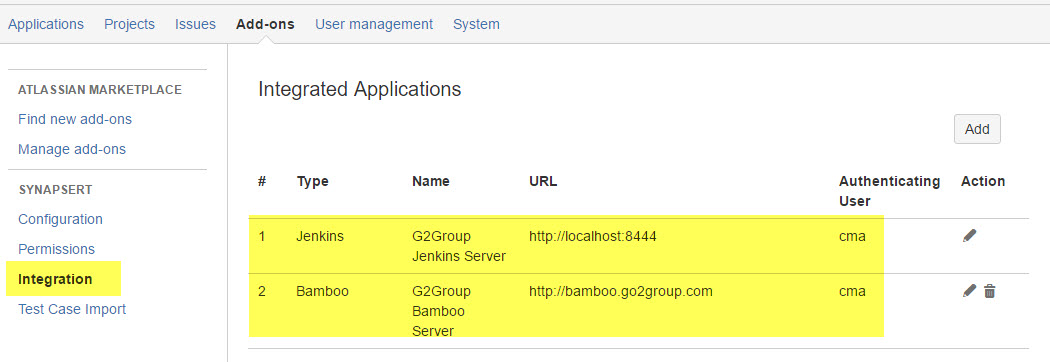
Task: Go to Manage add-ons
Action: (x=72, y=149)
